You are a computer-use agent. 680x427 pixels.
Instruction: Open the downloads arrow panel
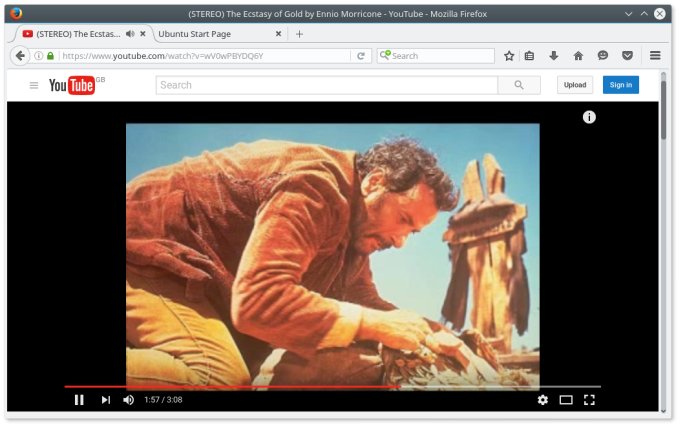point(553,56)
